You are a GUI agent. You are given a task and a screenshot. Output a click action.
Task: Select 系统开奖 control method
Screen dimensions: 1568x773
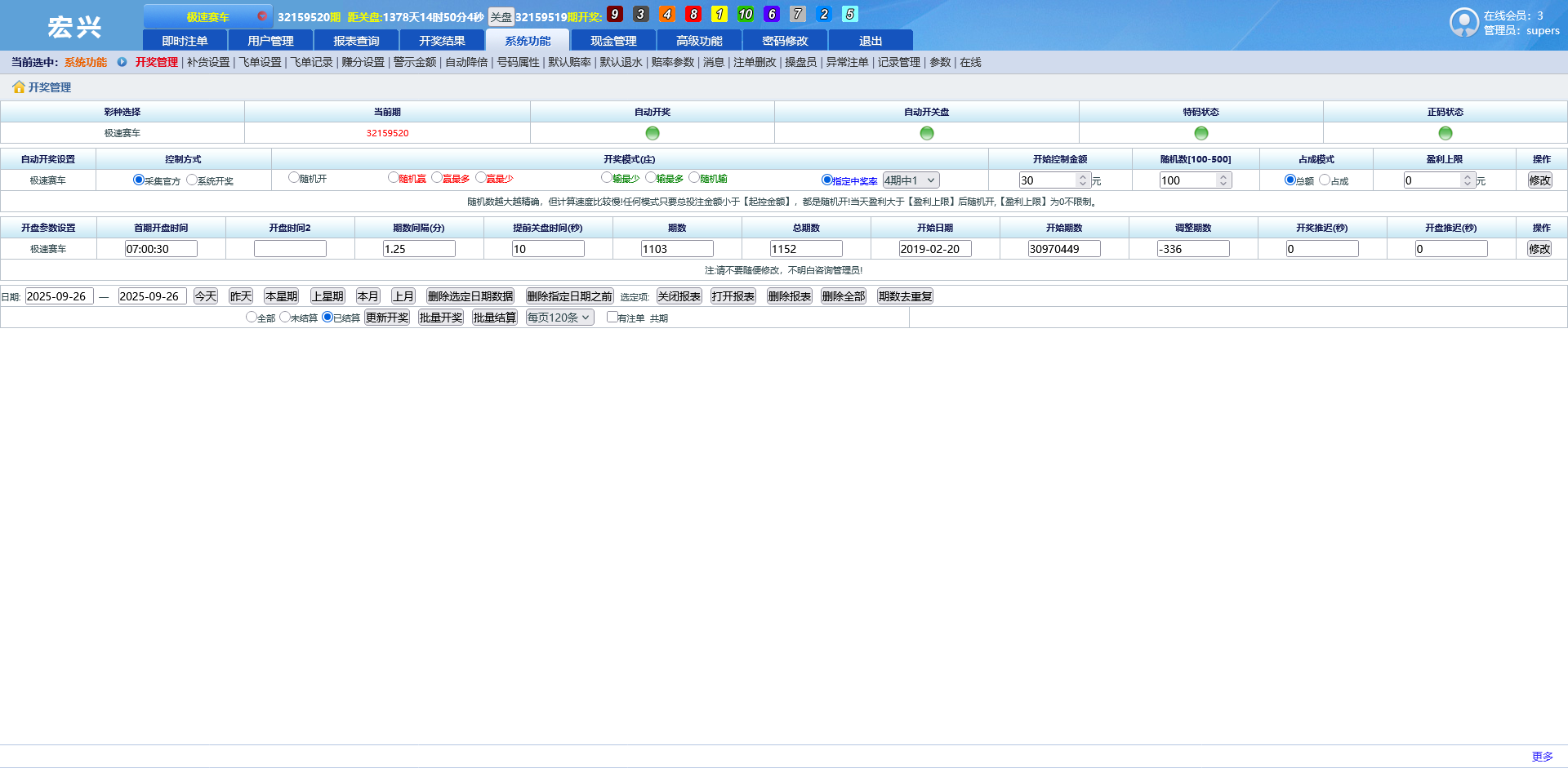coord(191,180)
